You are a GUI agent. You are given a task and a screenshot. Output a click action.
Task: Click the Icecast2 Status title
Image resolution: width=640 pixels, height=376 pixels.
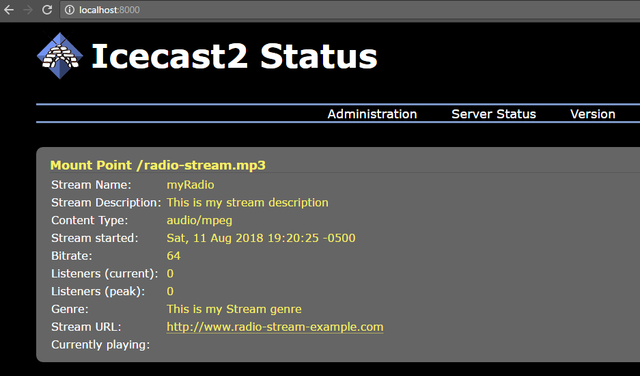[x=234, y=56]
